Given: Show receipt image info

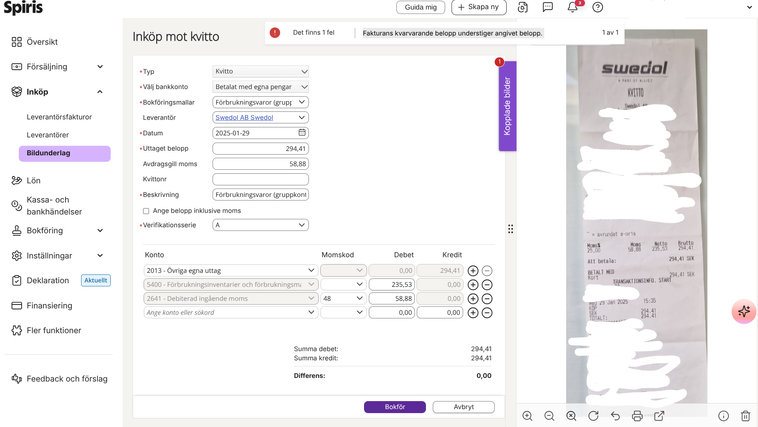Looking at the screenshot, I should (x=723, y=416).
